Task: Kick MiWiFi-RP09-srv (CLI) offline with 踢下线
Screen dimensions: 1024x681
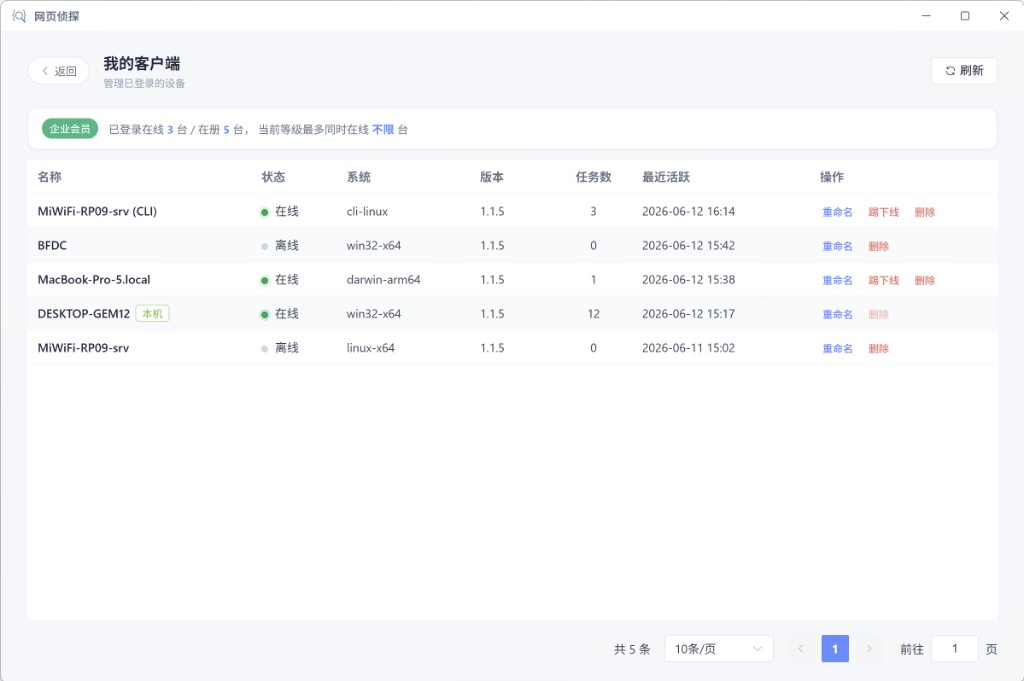Action: tap(884, 212)
